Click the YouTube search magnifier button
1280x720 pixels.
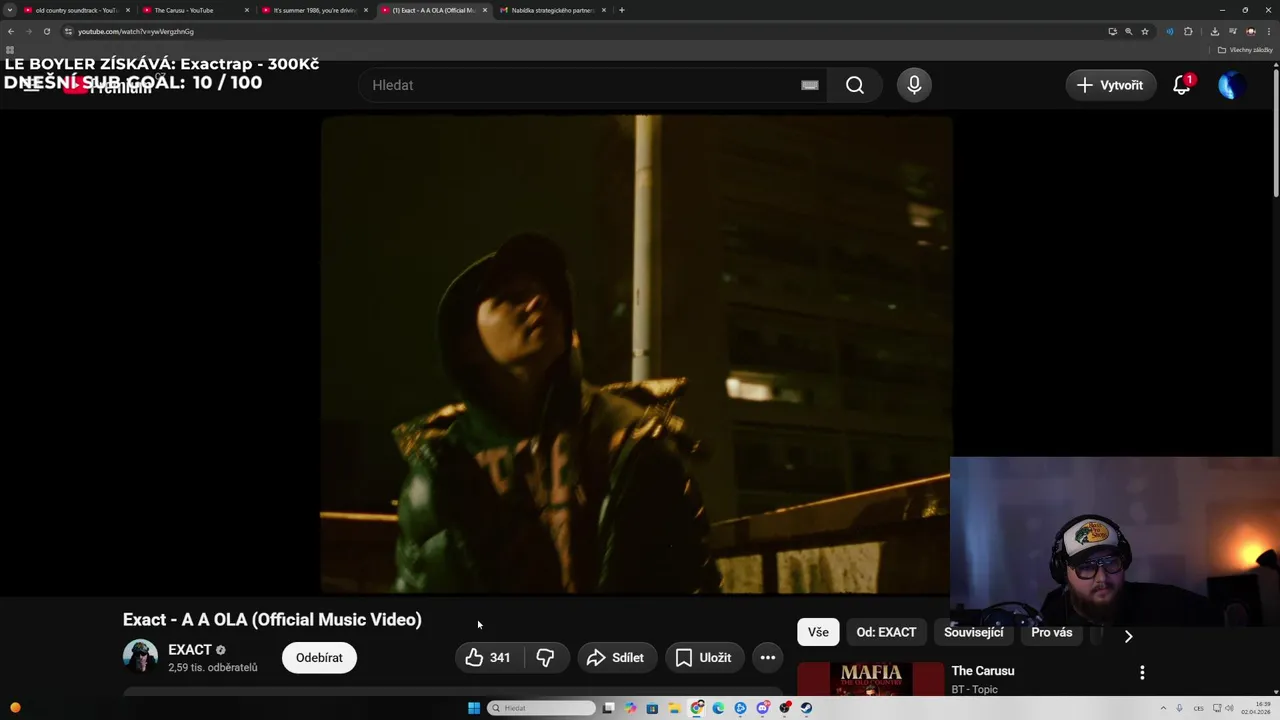click(855, 85)
